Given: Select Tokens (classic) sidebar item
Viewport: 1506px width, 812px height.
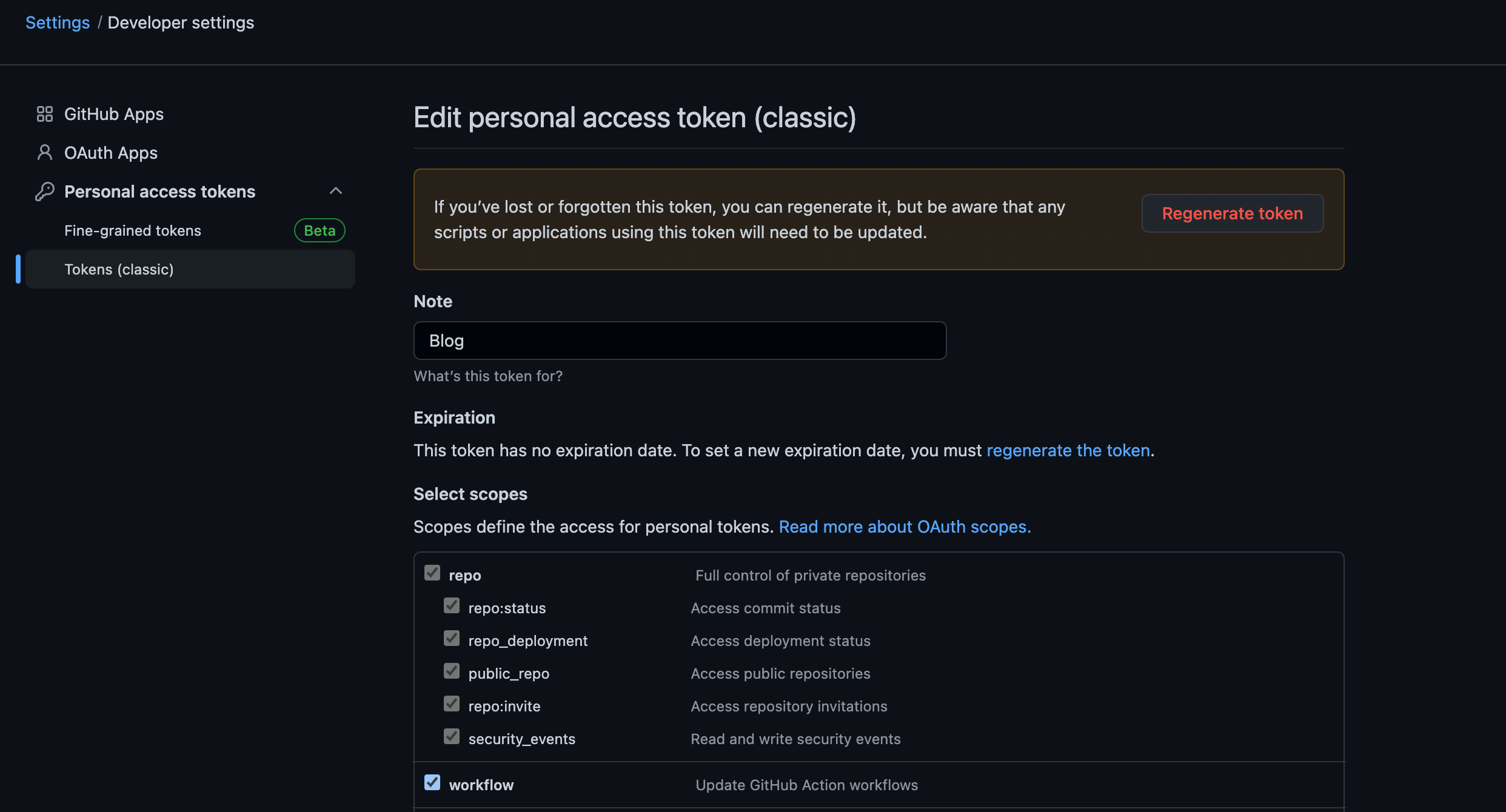Looking at the screenshot, I should tap(119, 269).
